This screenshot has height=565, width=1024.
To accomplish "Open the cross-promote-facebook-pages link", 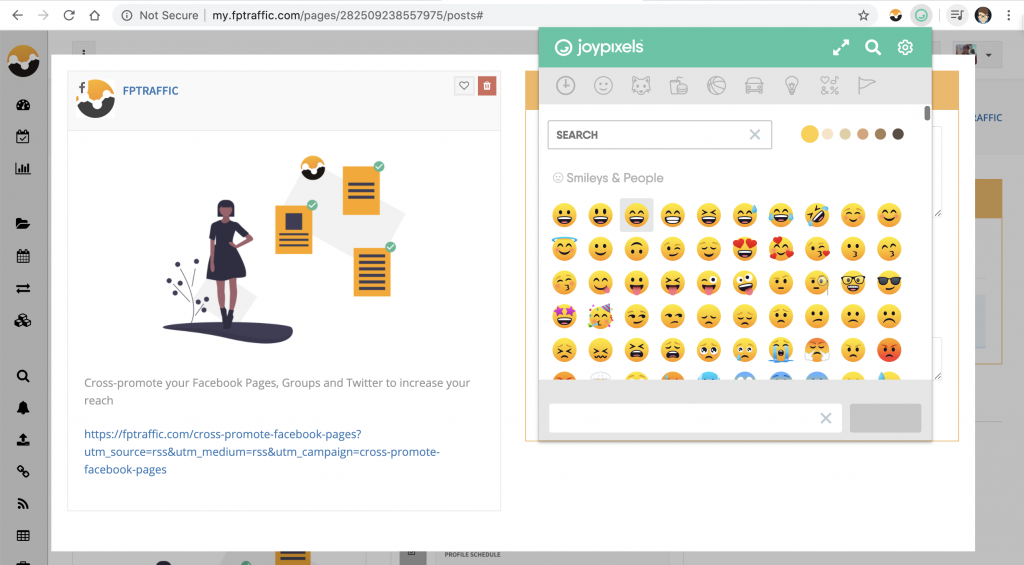I will pyautogui.click(x=261, y=451).
